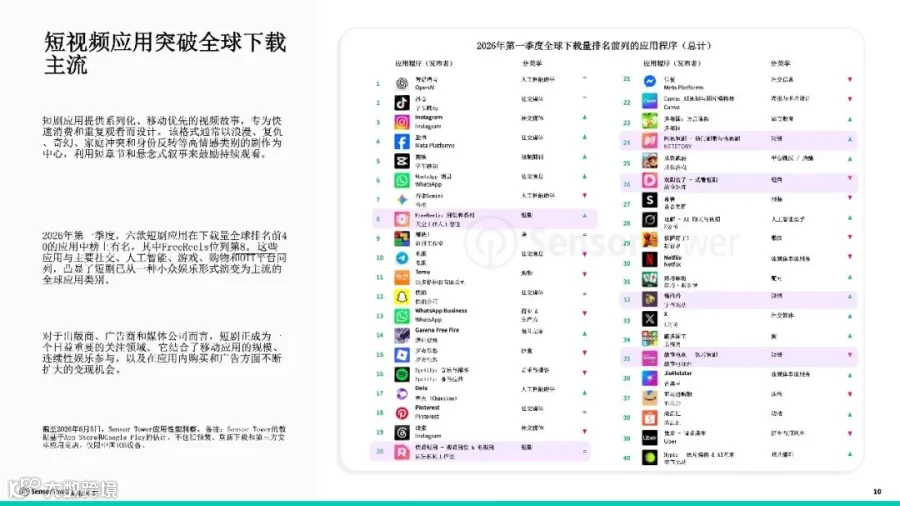This screenshot has height=506, width=900.
Task: Click the red down arrow in the Gemini row
Action: (585, 196)
